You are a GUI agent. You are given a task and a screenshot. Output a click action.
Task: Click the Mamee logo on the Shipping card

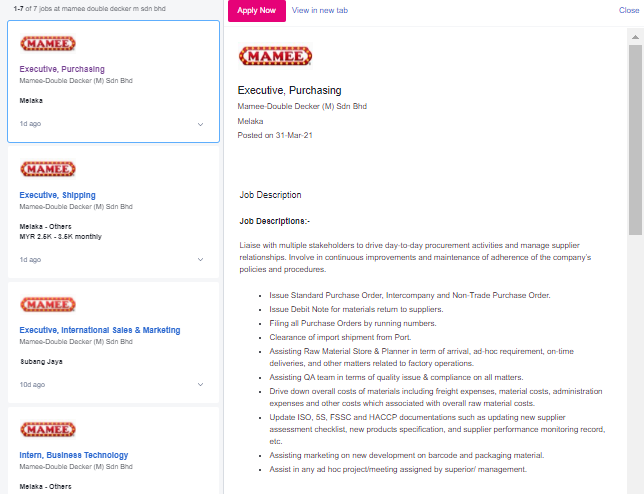[48, 169]
